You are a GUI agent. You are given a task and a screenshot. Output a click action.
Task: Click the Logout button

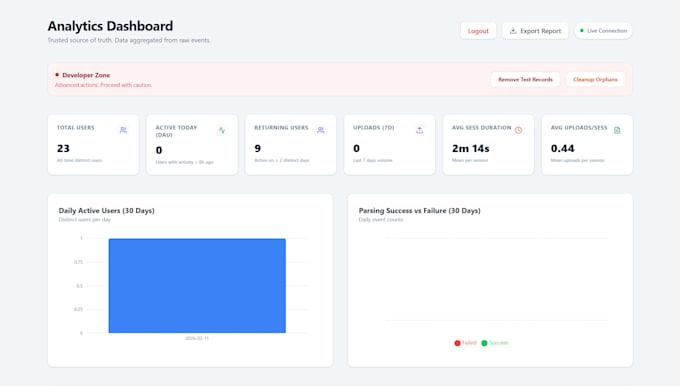(x=478, y=31)
